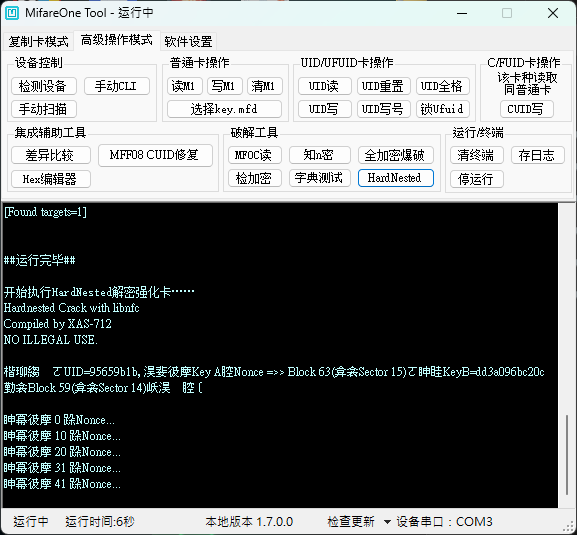Clear terminal with 清终端
Viewport: 577px width, 535px height.
(477, 155)
